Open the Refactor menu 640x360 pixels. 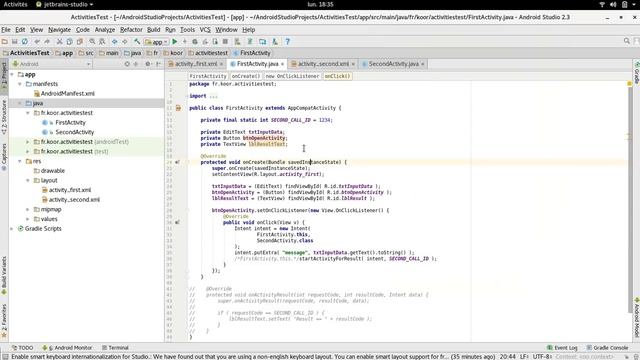(x=131, y=30)
